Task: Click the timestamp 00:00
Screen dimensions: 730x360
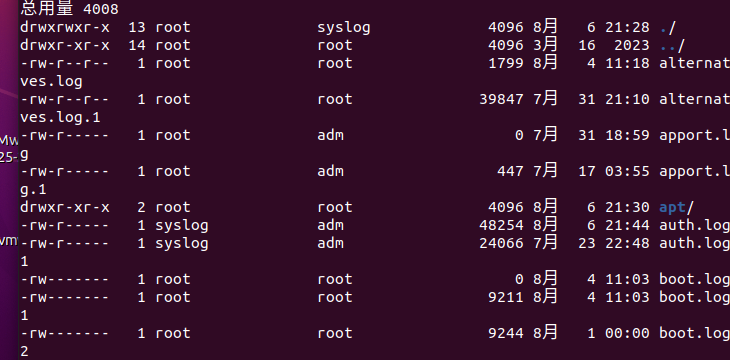Action: 627,334
